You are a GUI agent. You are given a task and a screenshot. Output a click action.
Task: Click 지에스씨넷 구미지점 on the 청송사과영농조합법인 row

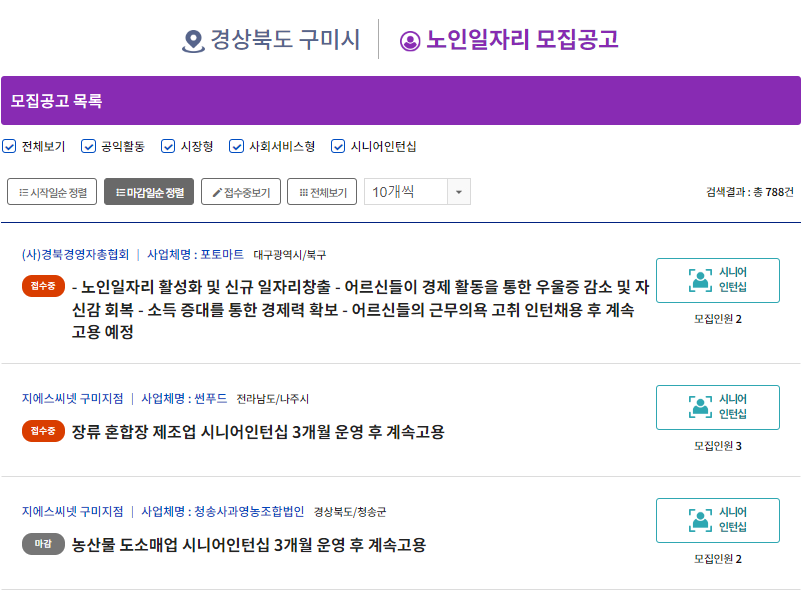[72, 512]
